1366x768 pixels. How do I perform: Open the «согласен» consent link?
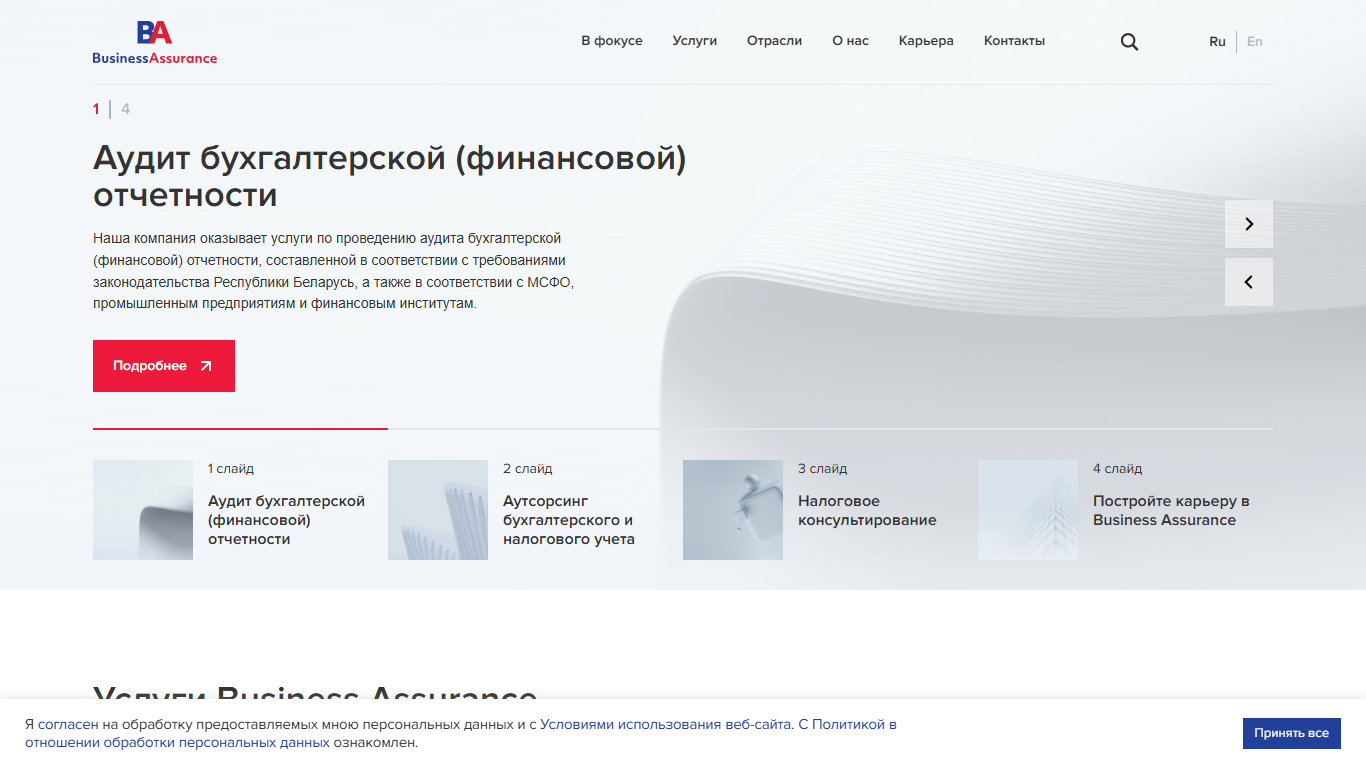point(68,724)
